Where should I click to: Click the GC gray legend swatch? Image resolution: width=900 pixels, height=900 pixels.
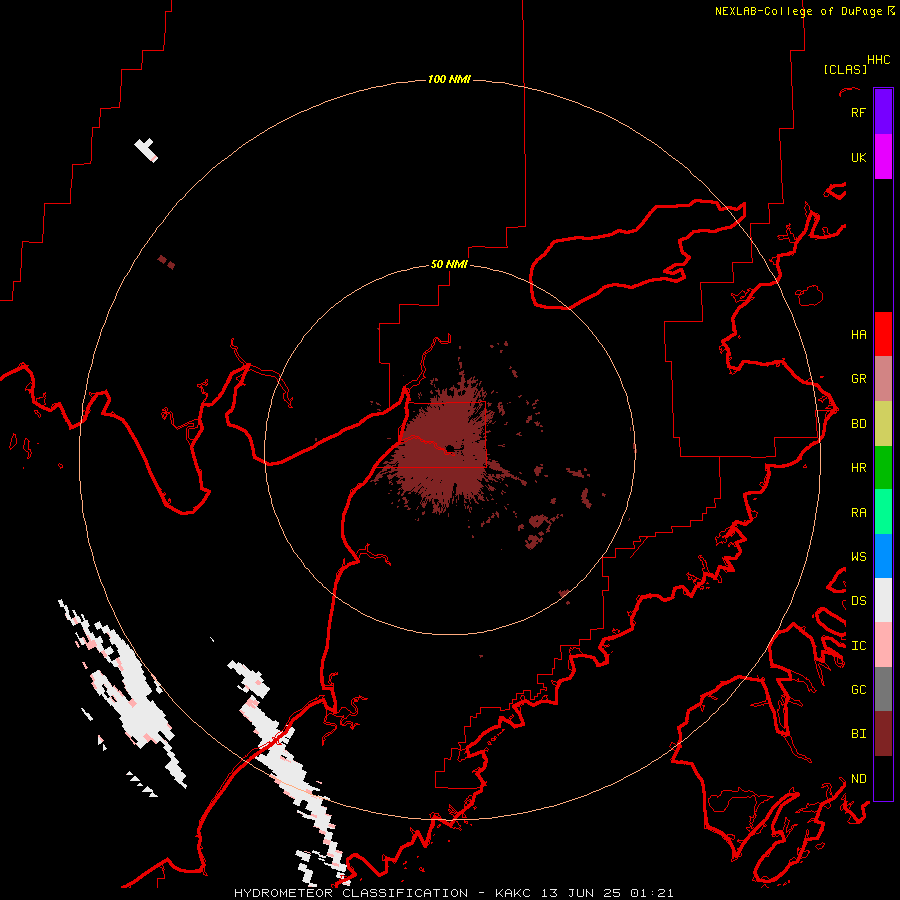click(883, 689)
